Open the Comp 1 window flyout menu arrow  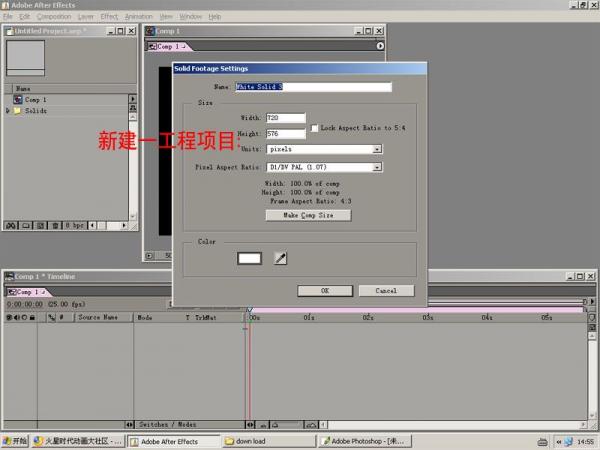tap(380, 46)
